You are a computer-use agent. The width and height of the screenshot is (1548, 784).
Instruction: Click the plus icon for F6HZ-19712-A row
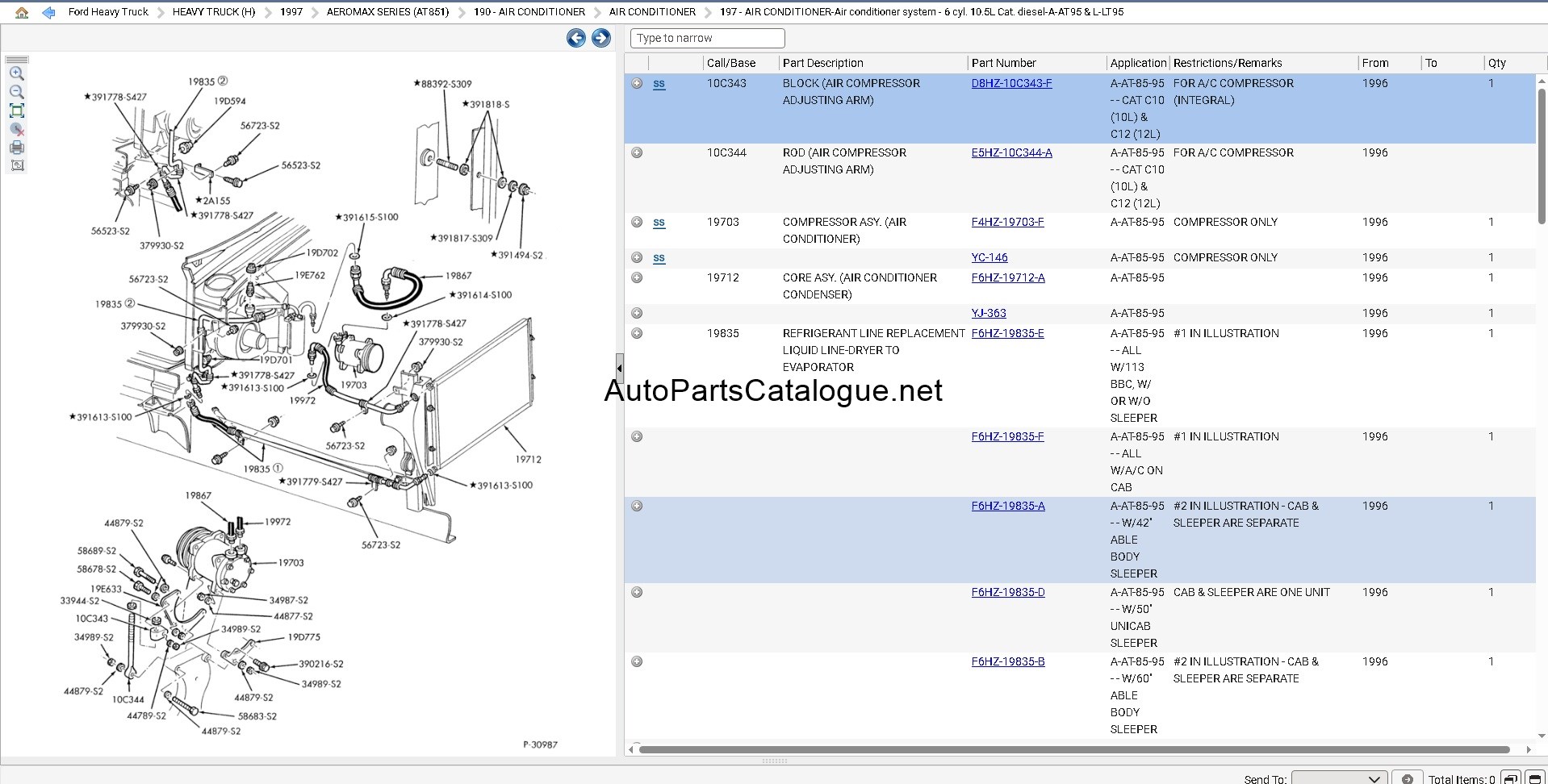point(637,277)
